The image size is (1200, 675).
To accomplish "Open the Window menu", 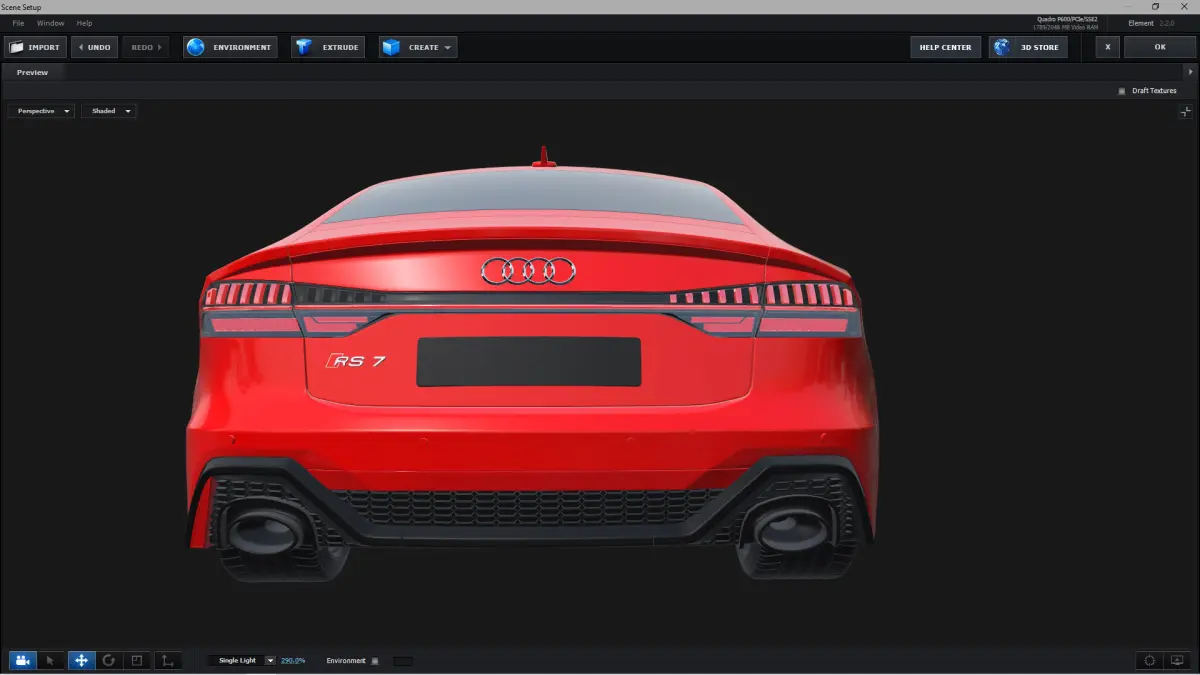I will click(50, 23).
